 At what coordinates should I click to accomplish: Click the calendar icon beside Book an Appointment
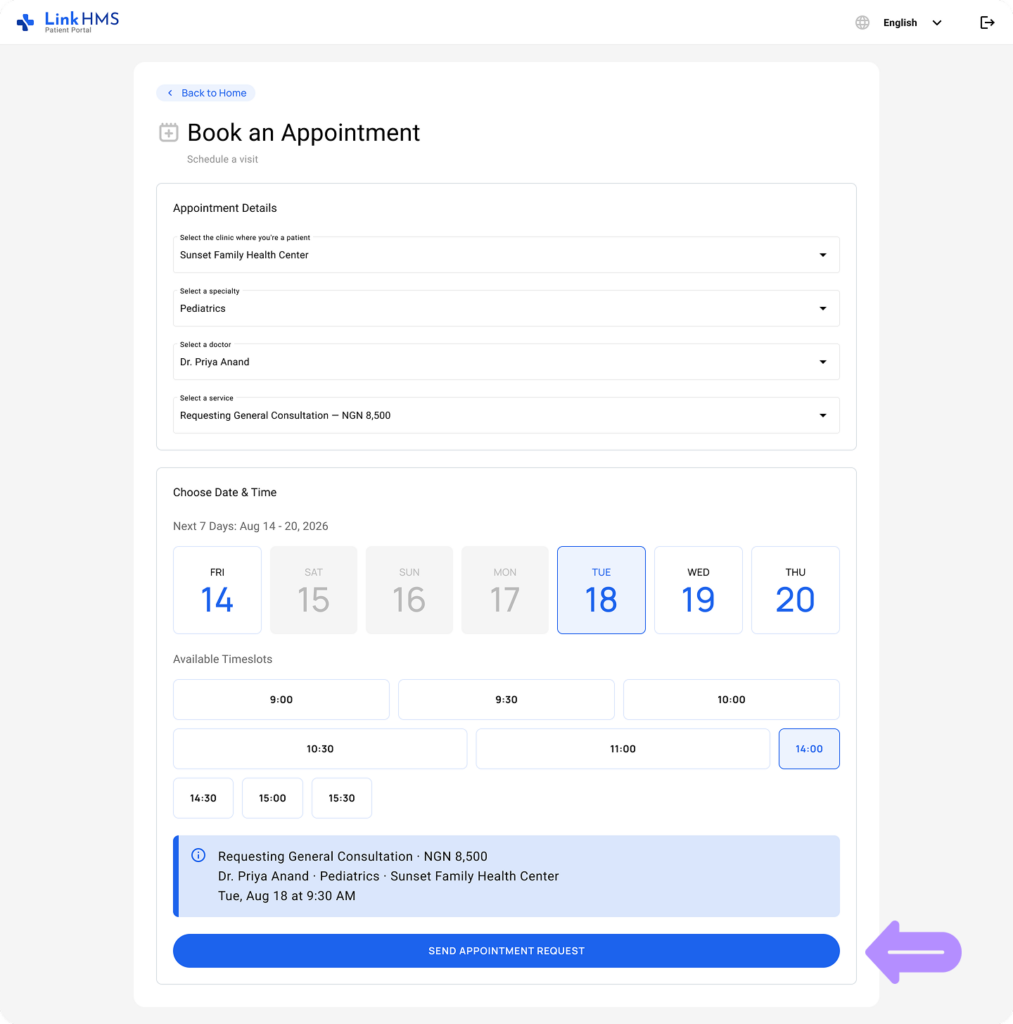point(169,132)
